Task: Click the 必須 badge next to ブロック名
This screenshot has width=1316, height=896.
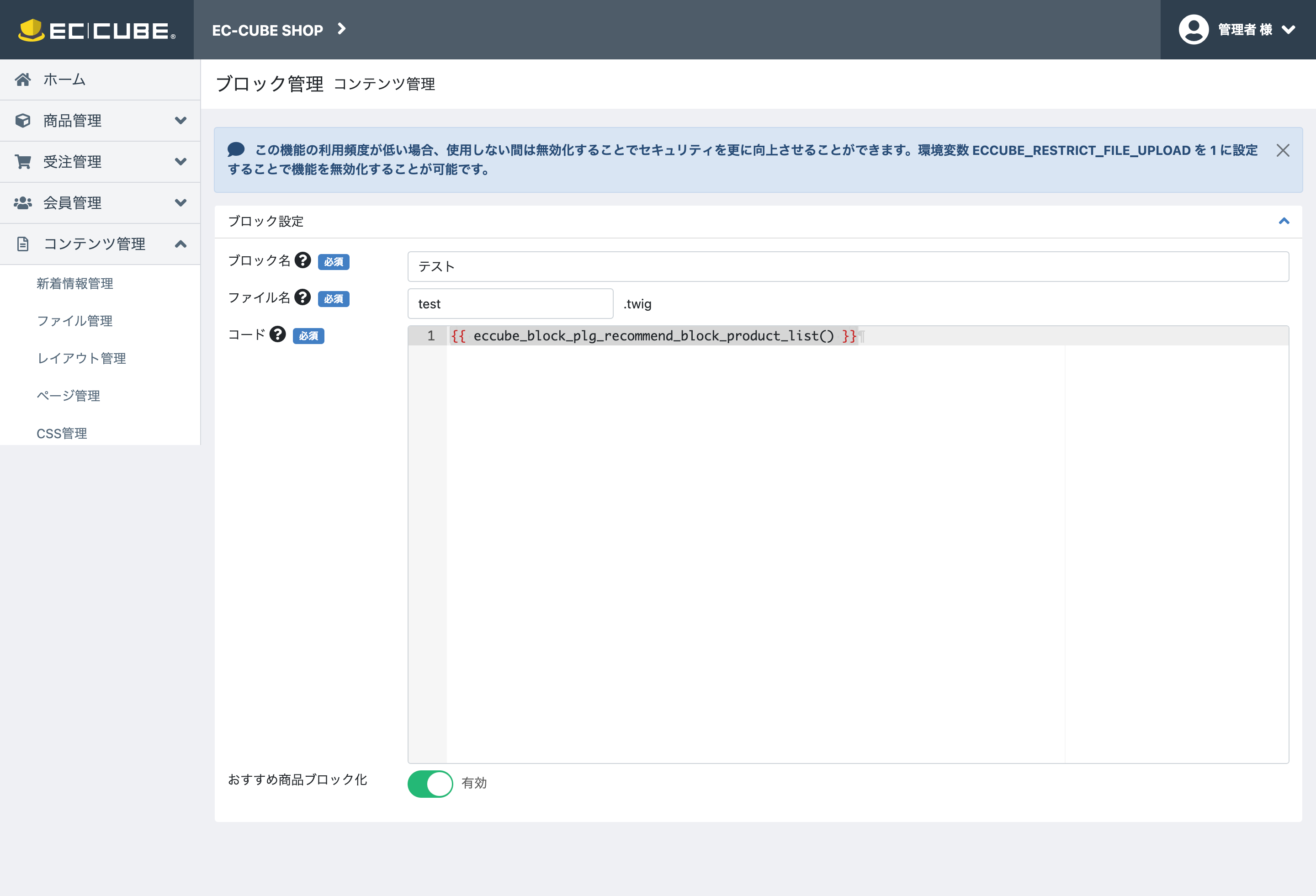Action: [334, 262]
